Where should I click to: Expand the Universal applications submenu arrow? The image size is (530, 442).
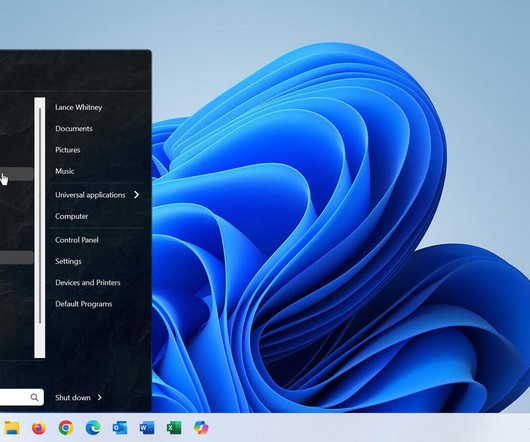click(x=136, y=195)
